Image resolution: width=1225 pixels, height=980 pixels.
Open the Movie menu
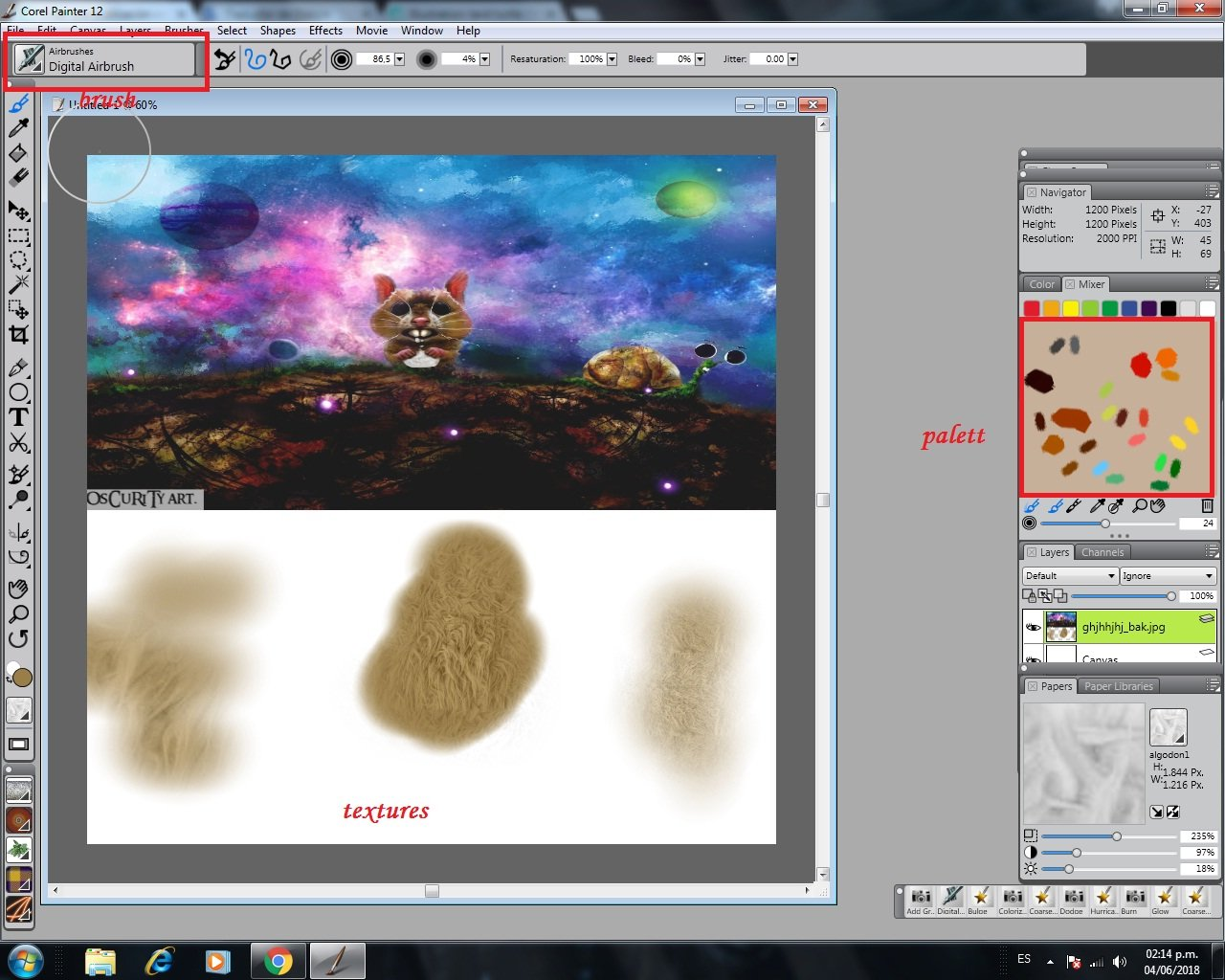[371, 31]
